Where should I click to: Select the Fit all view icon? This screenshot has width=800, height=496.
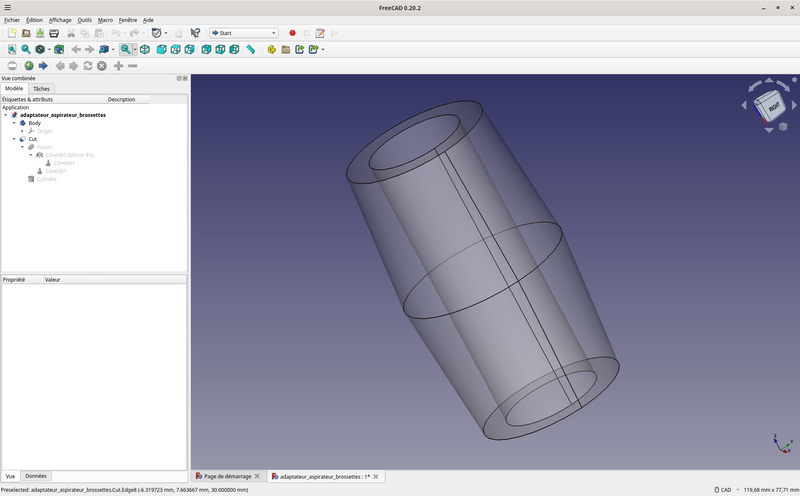(12, 49)
